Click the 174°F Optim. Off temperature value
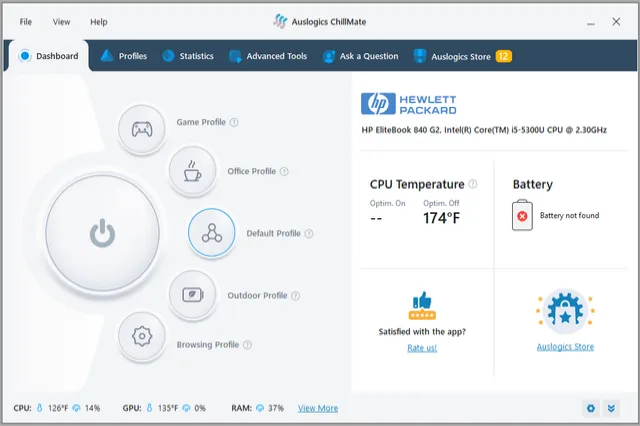640x426 pixels. tap(441, 218)
